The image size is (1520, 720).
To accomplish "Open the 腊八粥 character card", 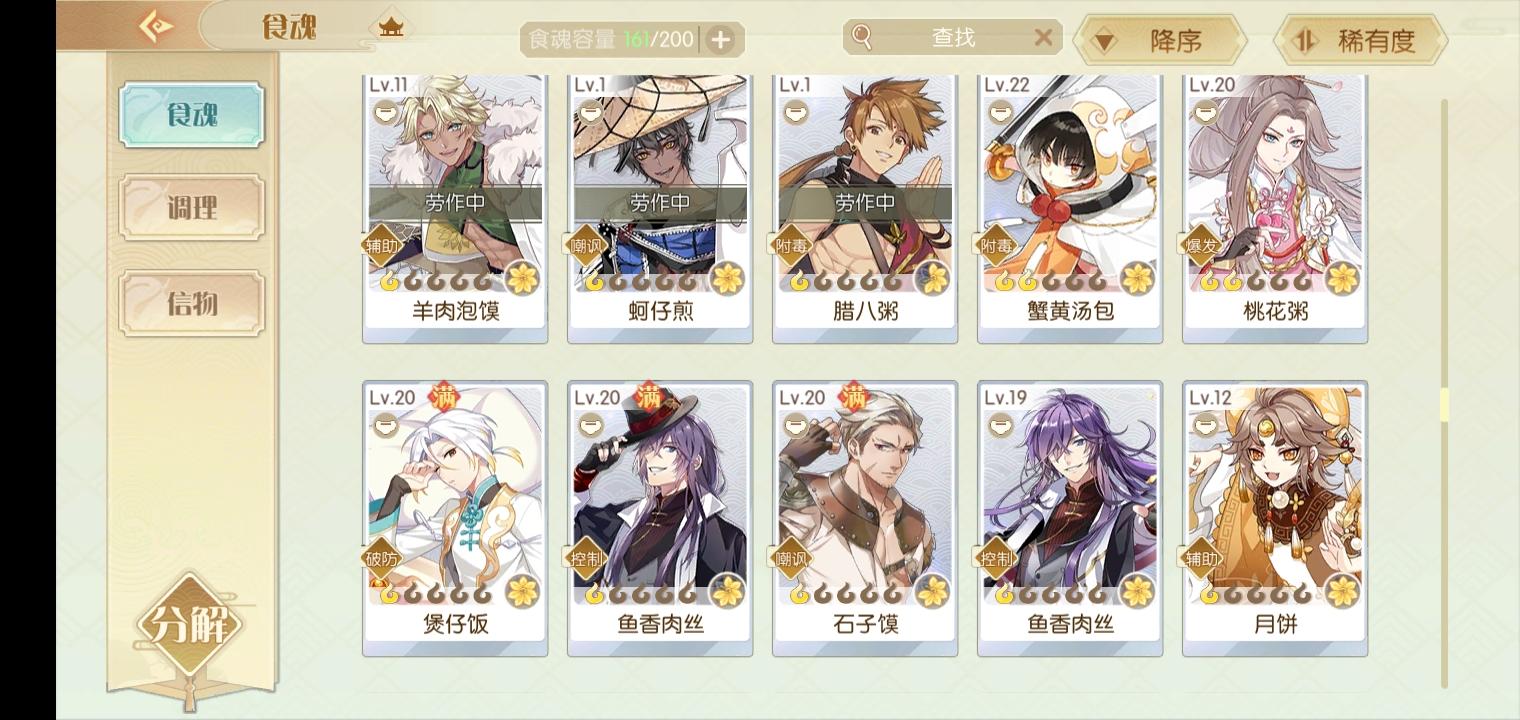I will pos(865,208).
